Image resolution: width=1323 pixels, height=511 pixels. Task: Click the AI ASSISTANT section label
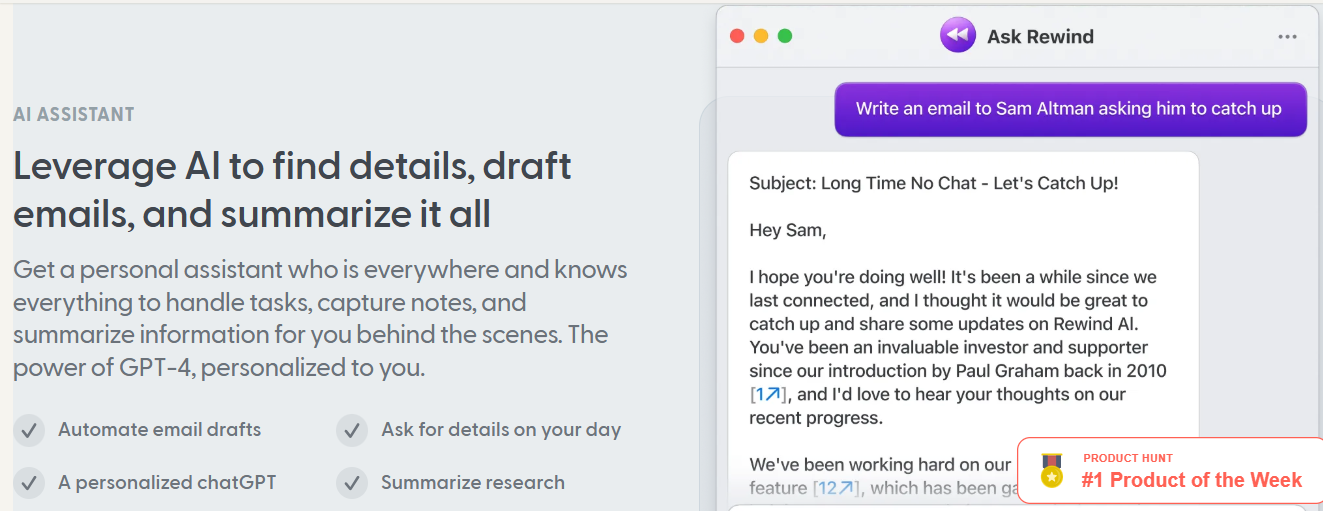coord(74,114)
